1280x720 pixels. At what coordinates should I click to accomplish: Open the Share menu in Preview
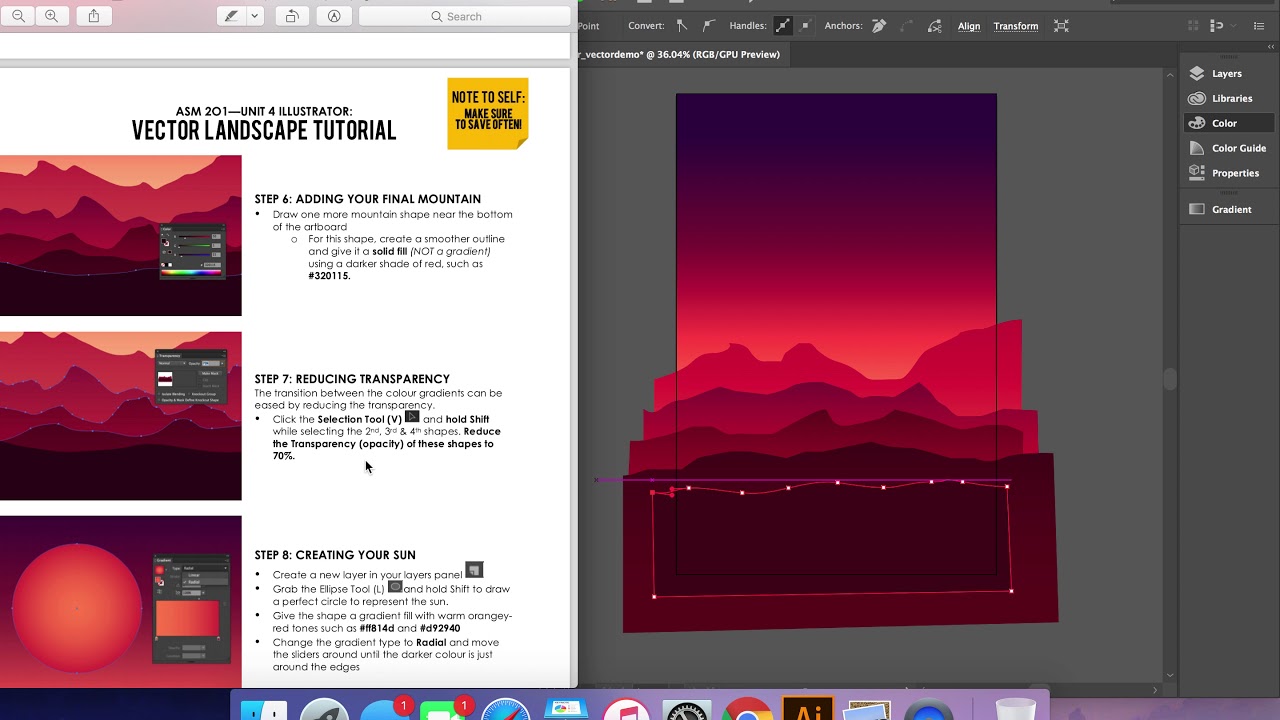[94, 16]
